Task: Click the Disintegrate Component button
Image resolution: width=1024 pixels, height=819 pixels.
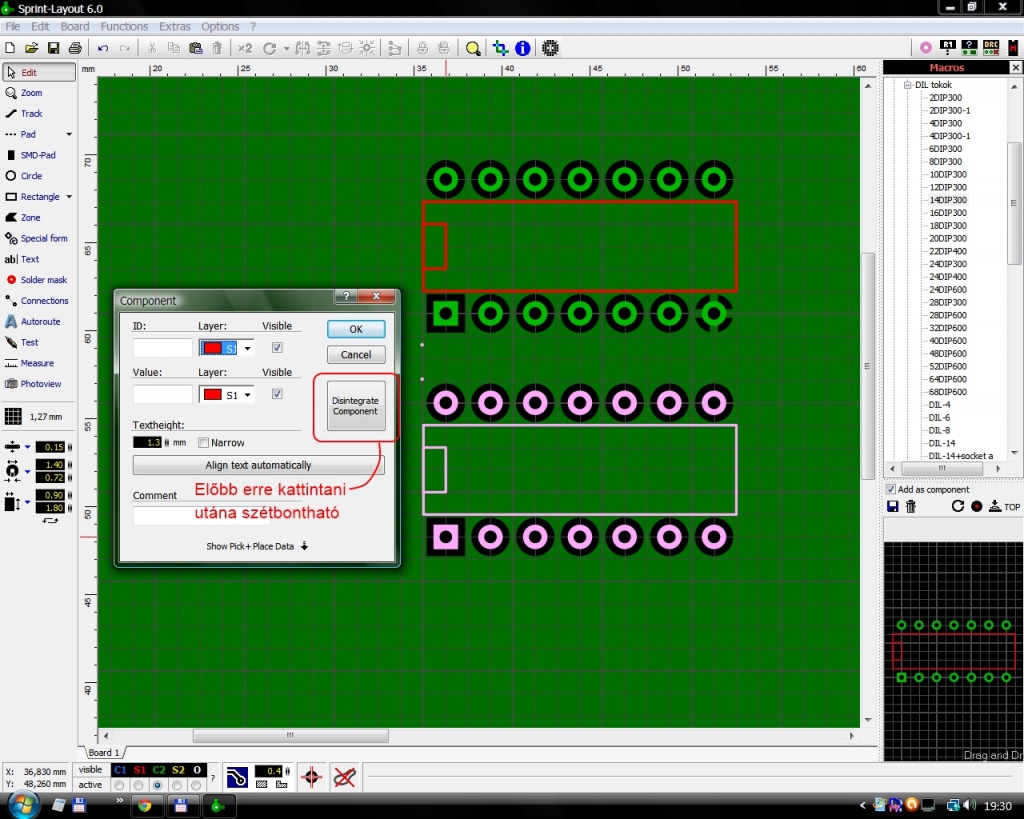Action: pyautogui.click(x=355, y=406)
